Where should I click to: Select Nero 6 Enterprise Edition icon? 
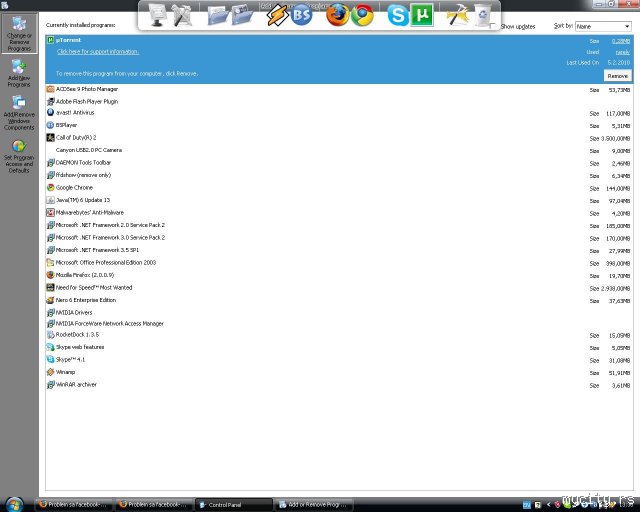pyautogui.click(x=50, y=300)
